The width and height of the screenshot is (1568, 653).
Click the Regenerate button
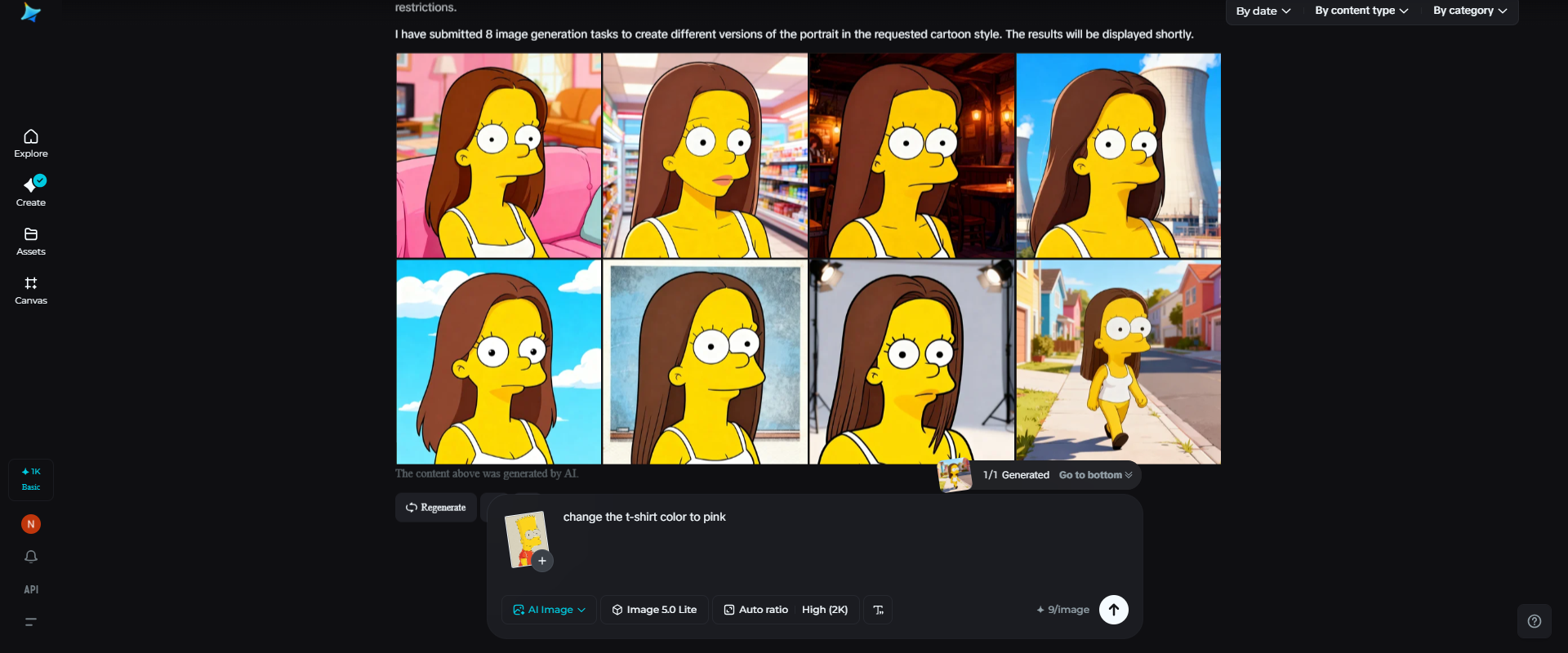click(436, 508)
